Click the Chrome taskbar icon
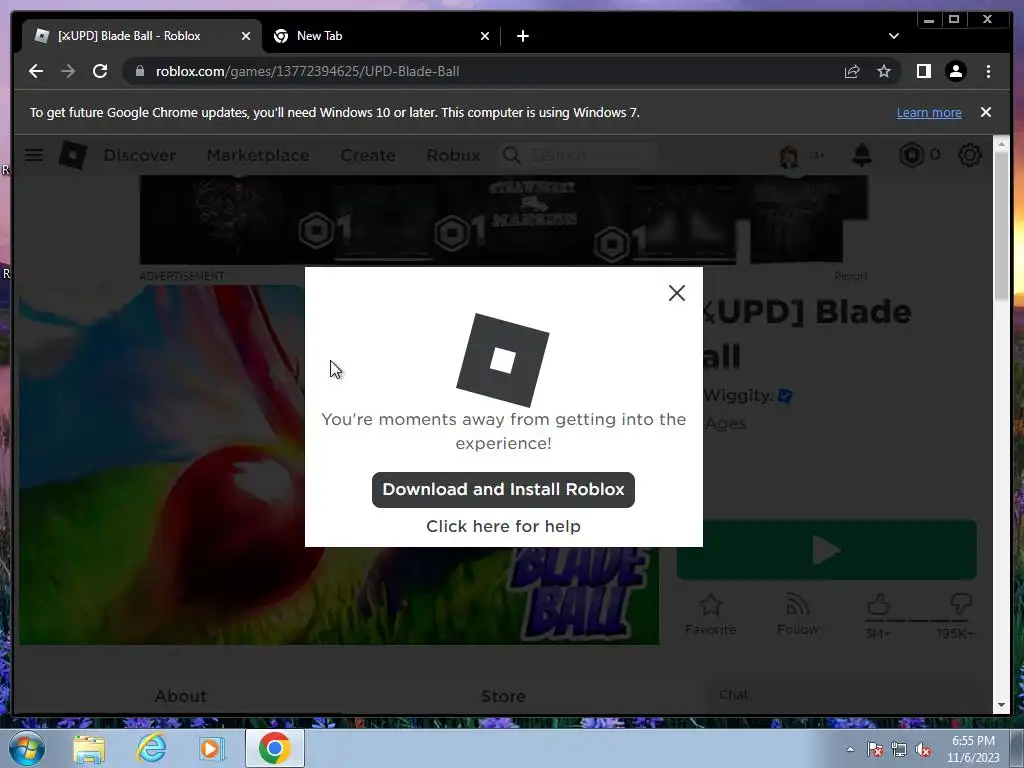The width and height of the screenshot is (1024, 768). [x=274, y=748]
